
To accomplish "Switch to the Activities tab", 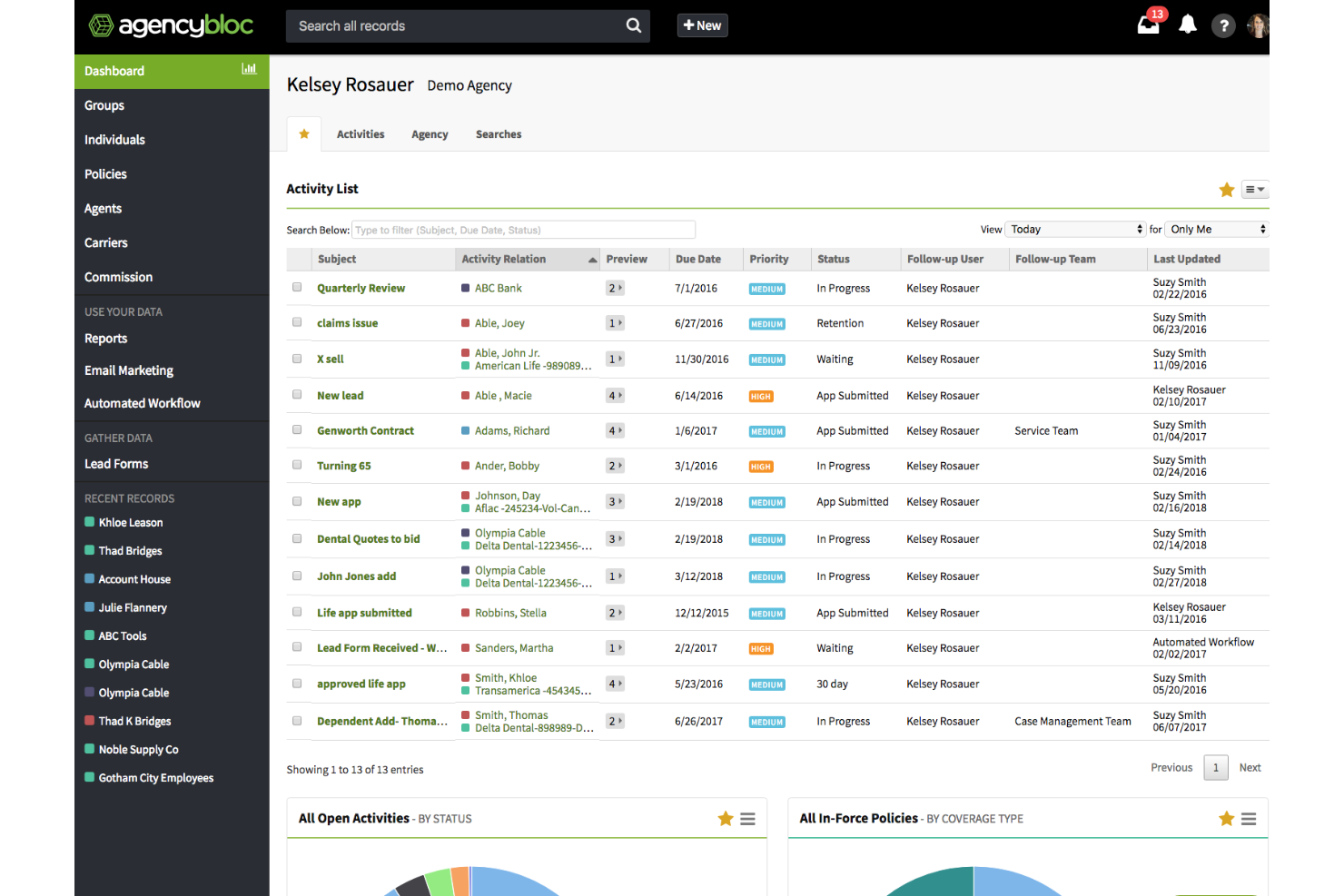I will click(x=361, y=133).
